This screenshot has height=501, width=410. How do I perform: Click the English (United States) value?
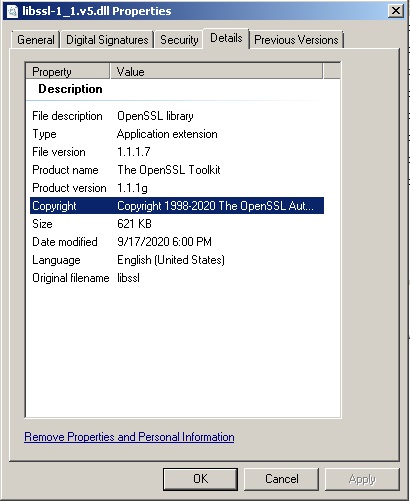coord(171,260)
